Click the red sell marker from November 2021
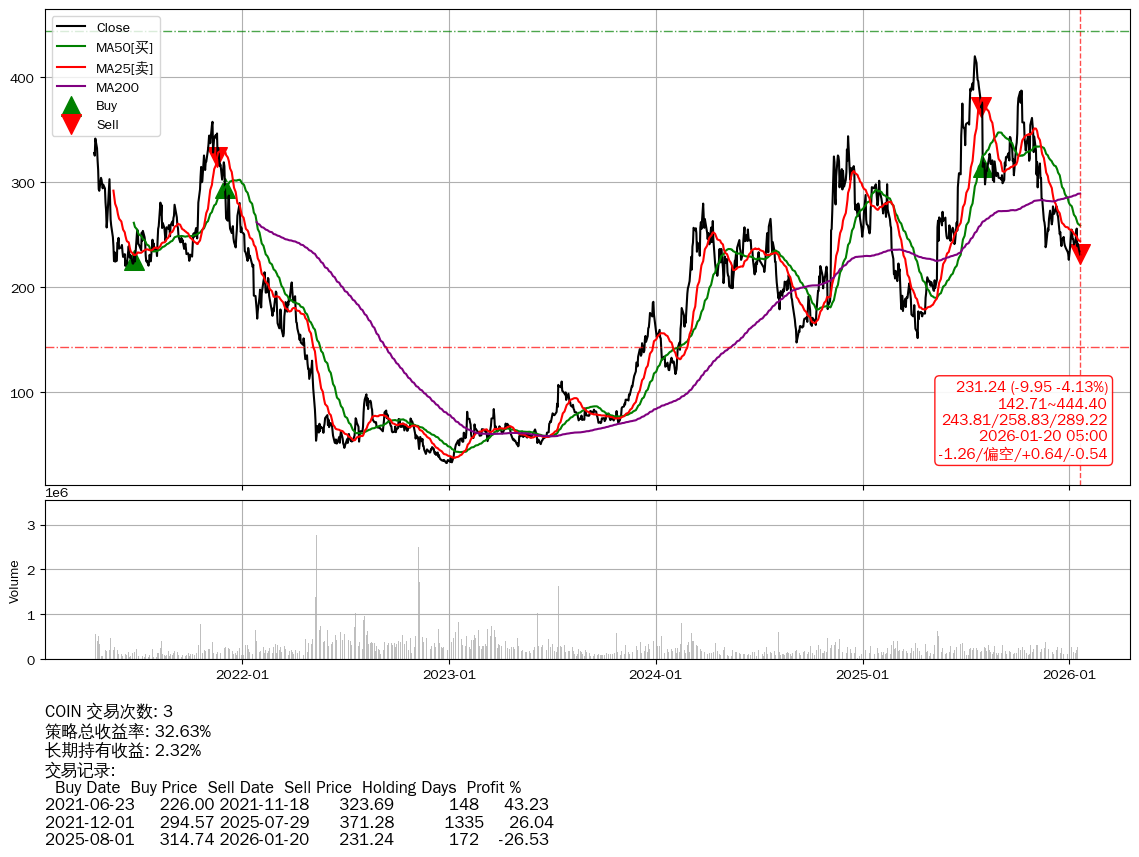The width and height of the screenshot is (1139, 857). 217,157
